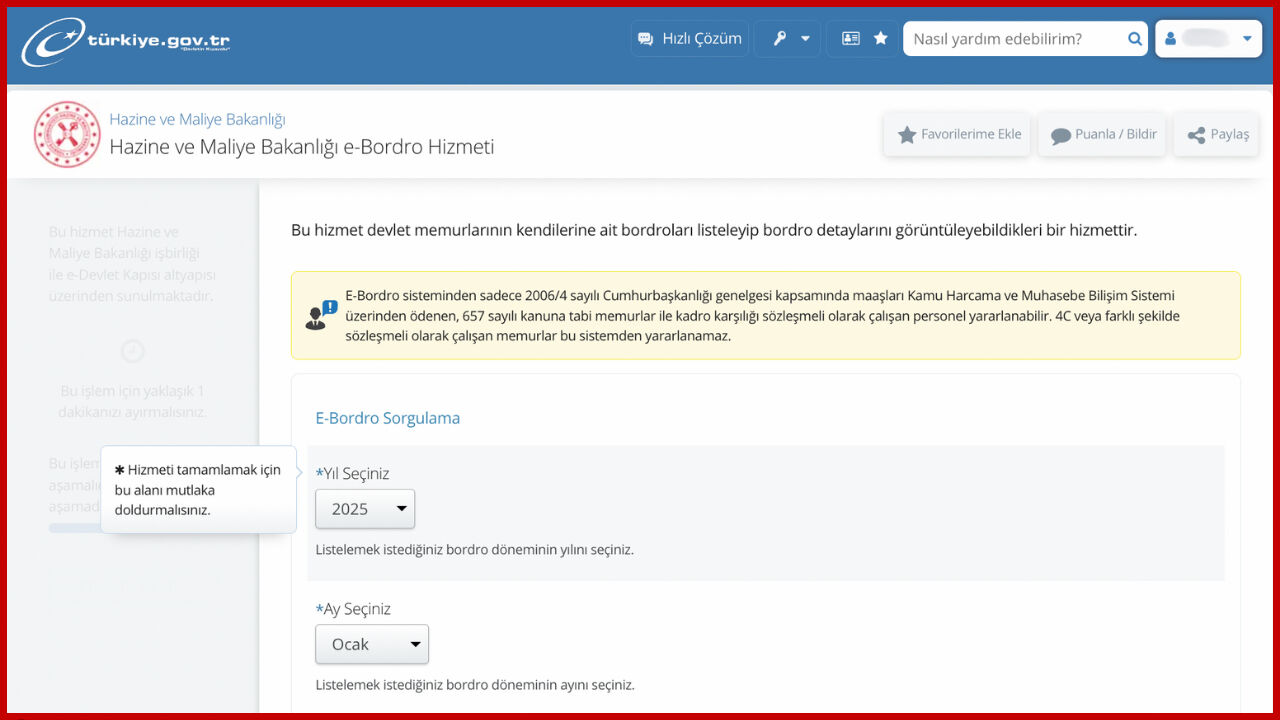The width and height of the screenshot is (1280, 720).
Task: Open the year dropdown showing 2025
Action: 364,508
